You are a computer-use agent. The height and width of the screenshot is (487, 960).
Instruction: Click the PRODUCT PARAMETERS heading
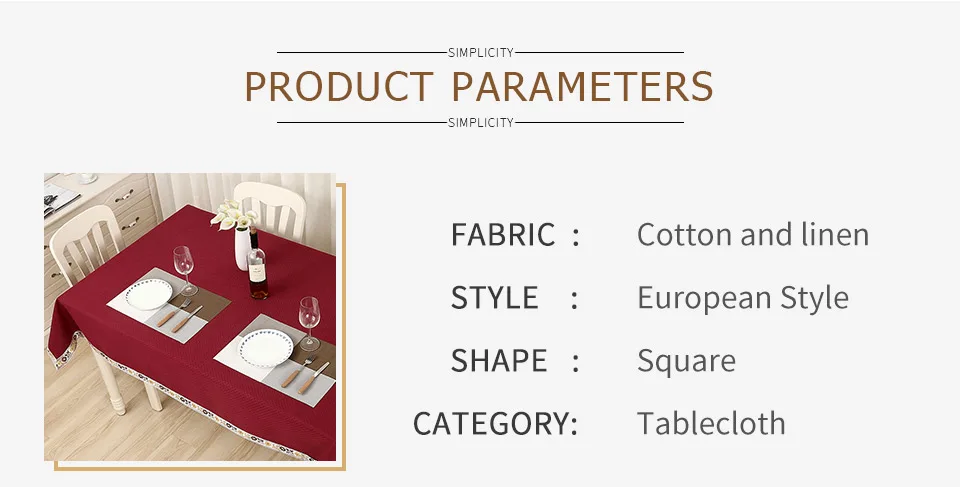click(x=479, y=86)
